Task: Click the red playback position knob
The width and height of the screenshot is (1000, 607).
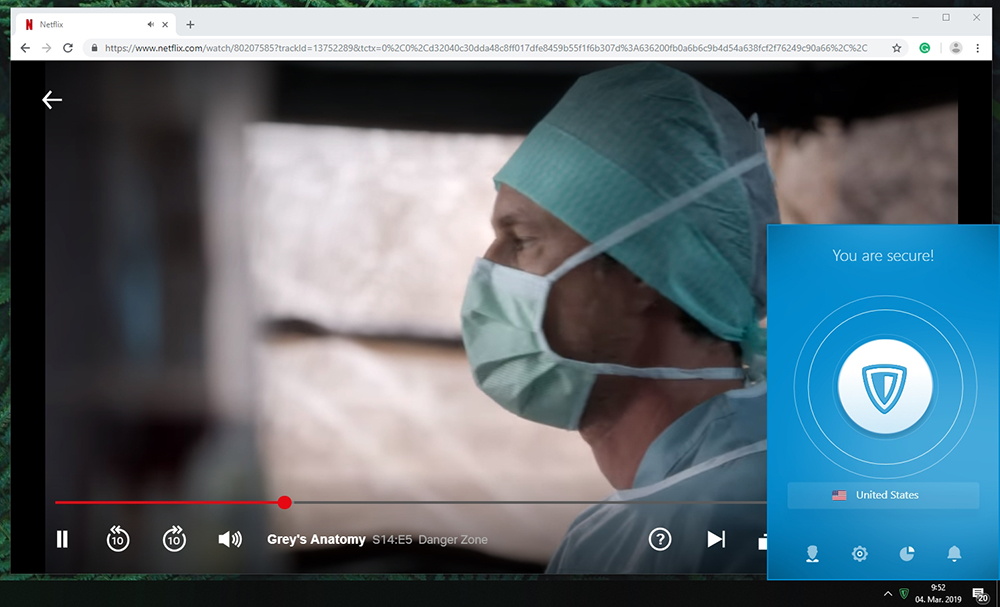Action: point(285,502)
